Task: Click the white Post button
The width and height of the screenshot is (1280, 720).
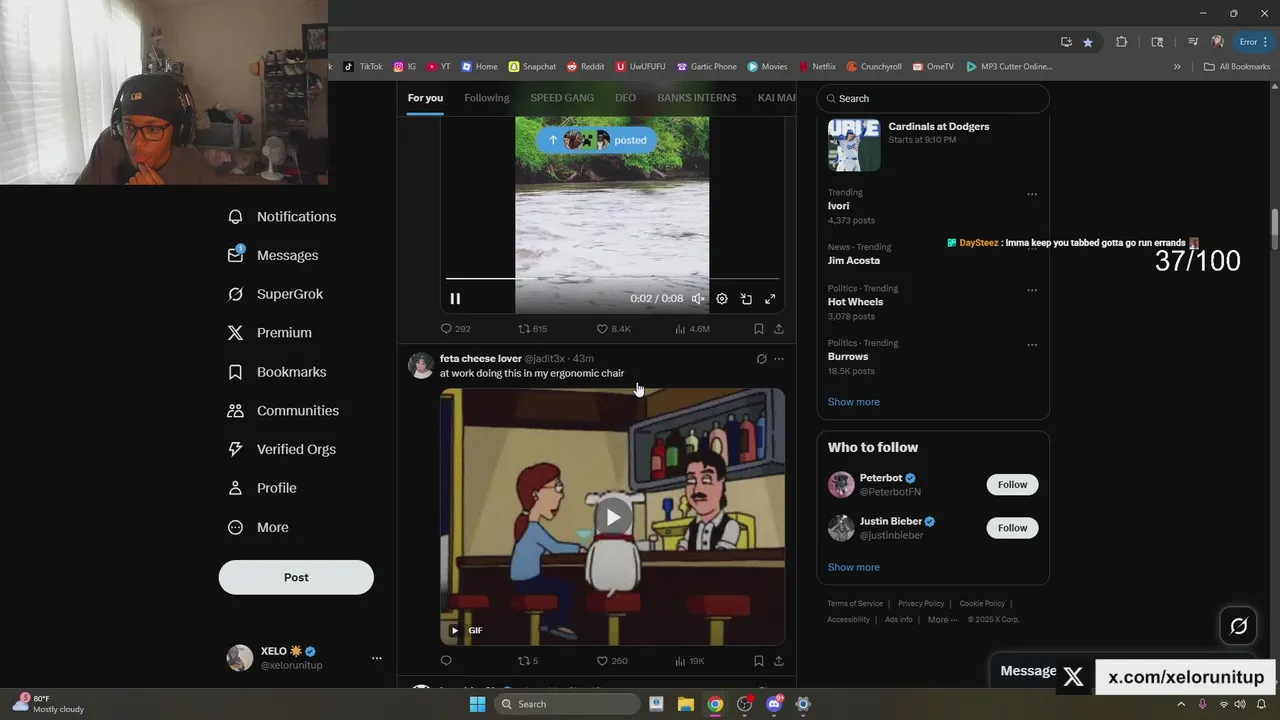Action: (x=296, y=577)
